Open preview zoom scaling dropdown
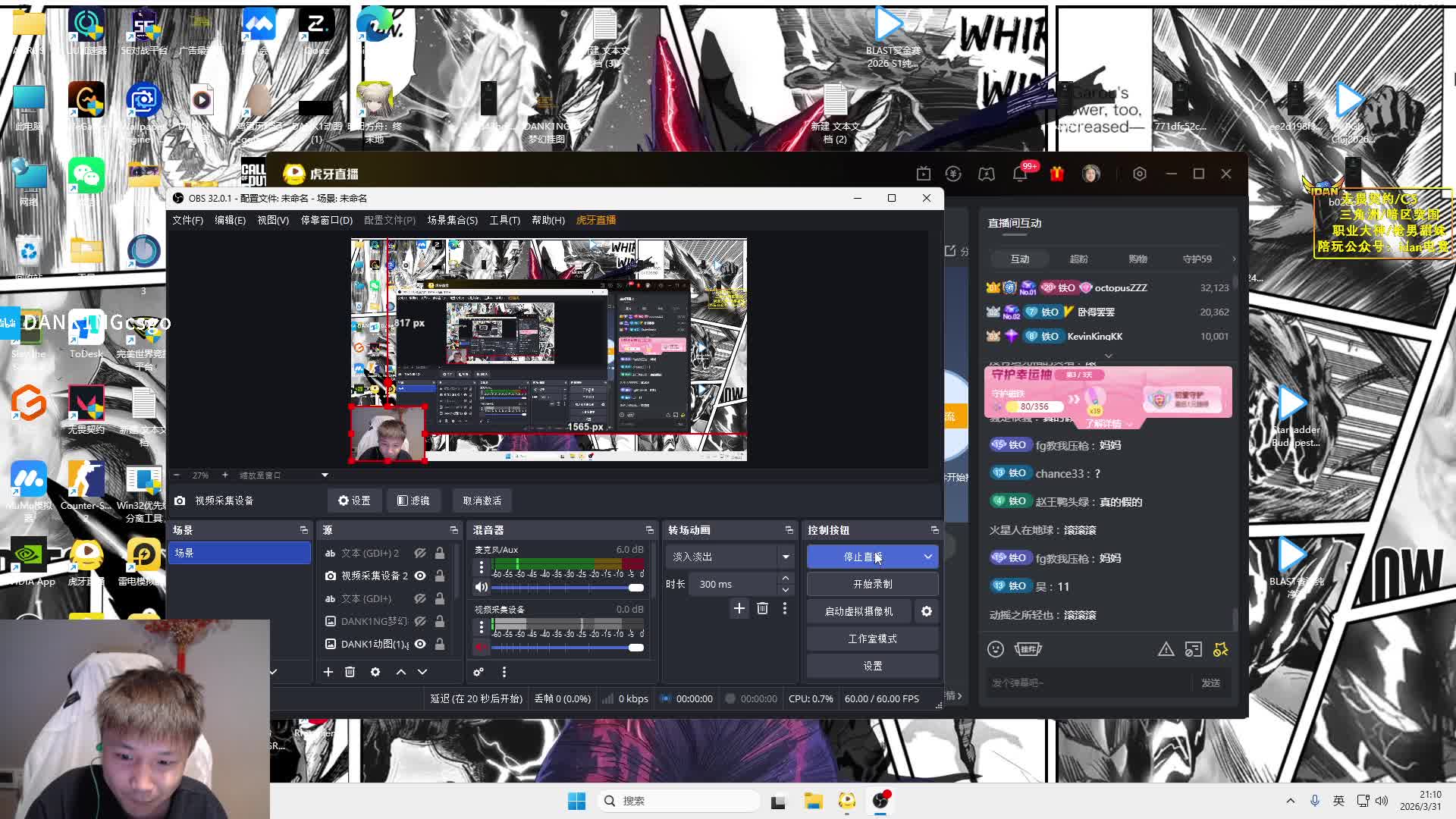This screenshot has height=819, width=1456. [325, 475]
